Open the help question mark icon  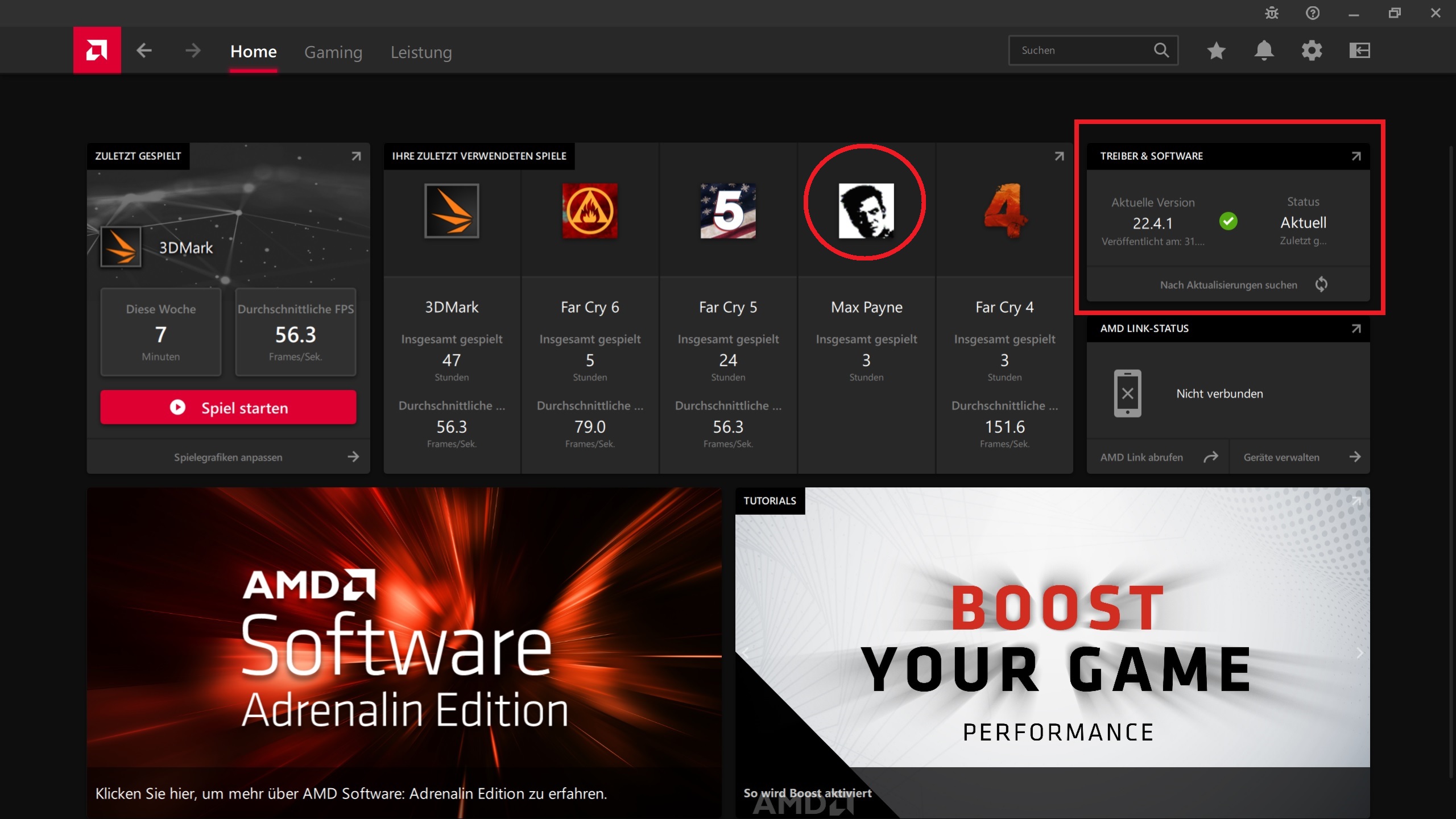tap(1313, 13)
